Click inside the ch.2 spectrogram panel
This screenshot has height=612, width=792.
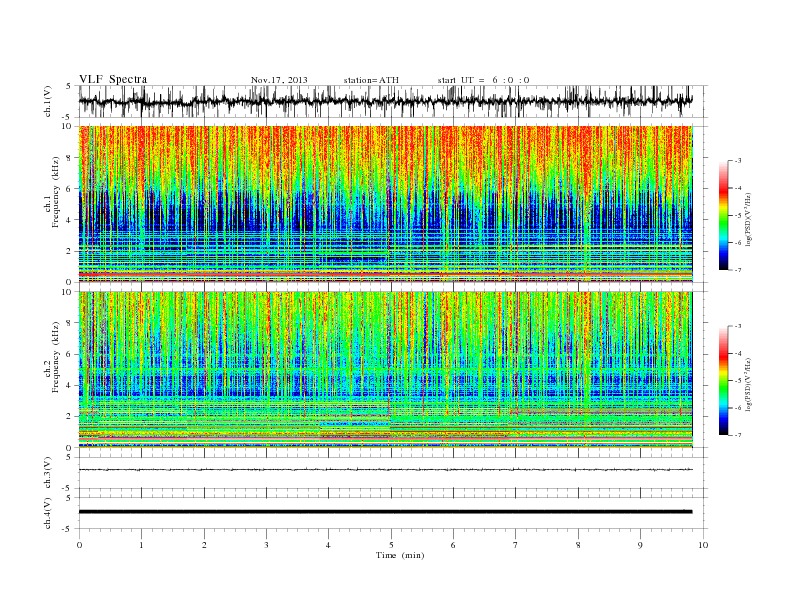386,369
